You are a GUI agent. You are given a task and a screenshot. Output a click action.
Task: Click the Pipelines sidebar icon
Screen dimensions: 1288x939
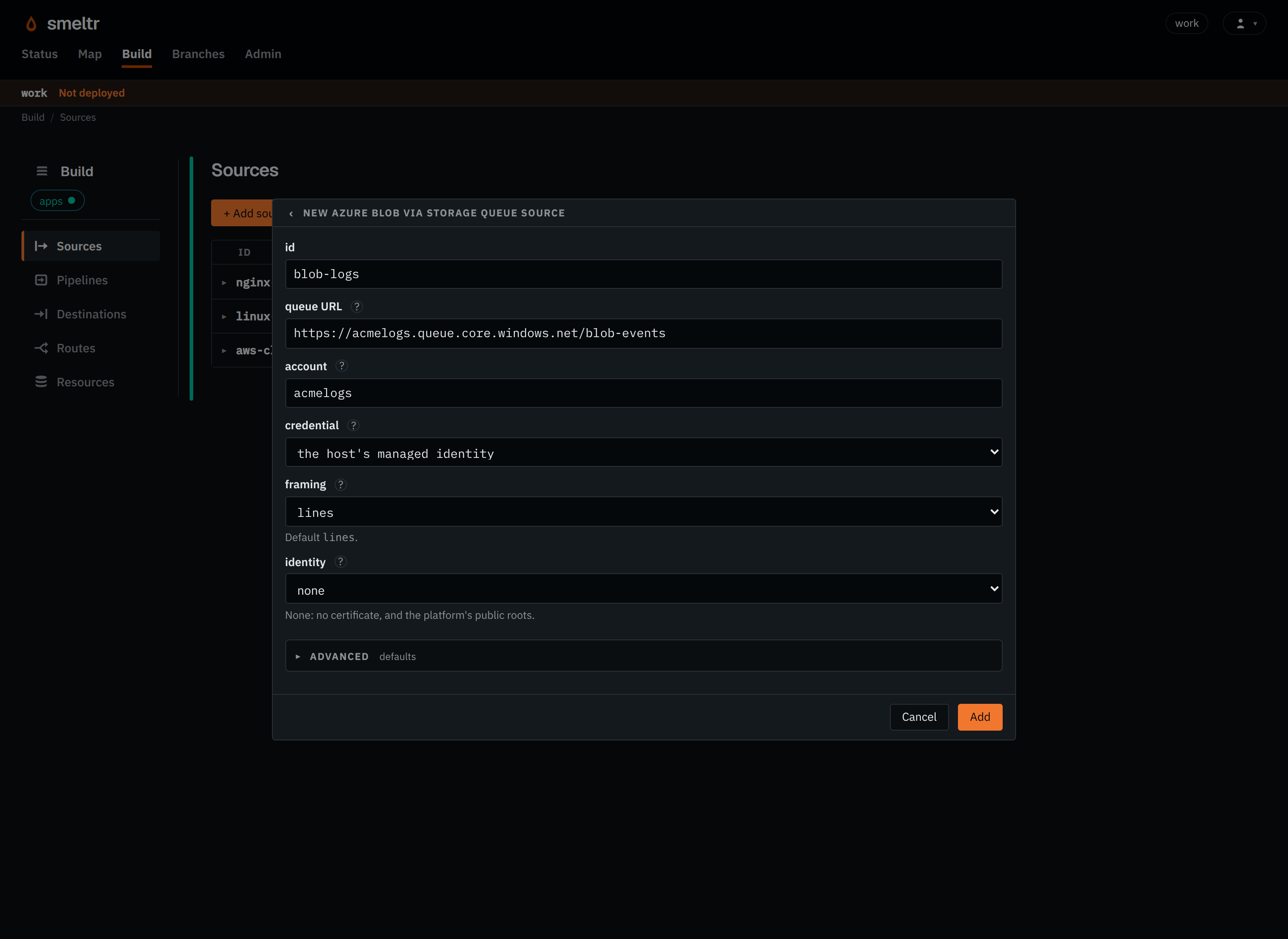tap(41, 280)
